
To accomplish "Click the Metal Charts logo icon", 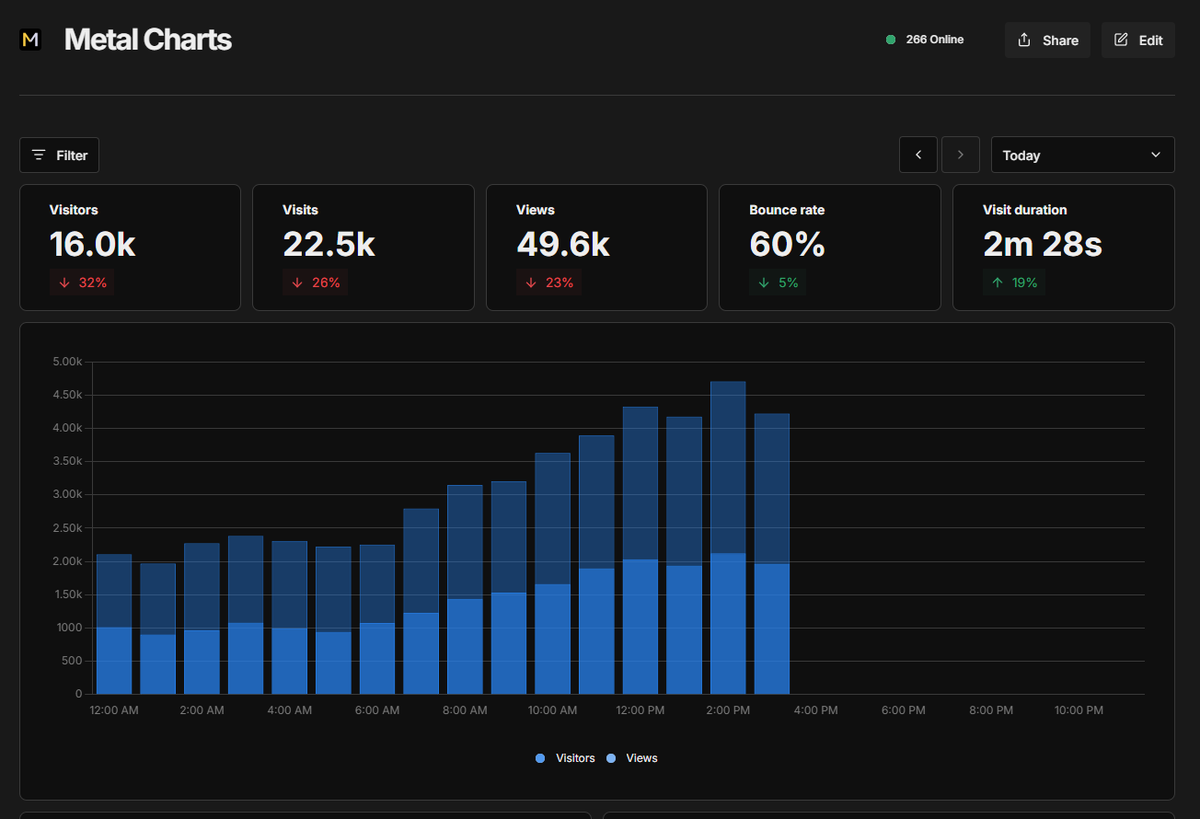I will tap(29, 39).
